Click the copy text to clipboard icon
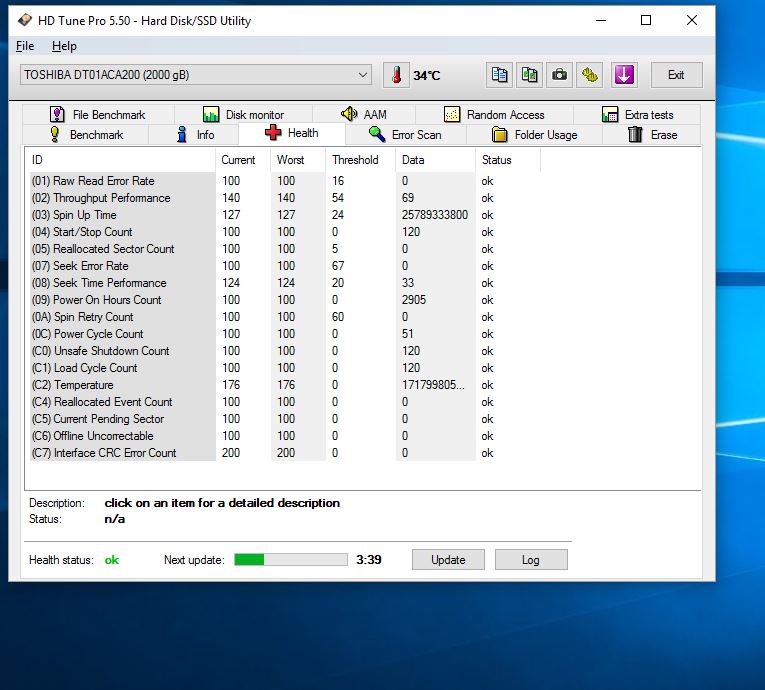The width and height of the screenshot is (765, 690). tap(500, 75)
